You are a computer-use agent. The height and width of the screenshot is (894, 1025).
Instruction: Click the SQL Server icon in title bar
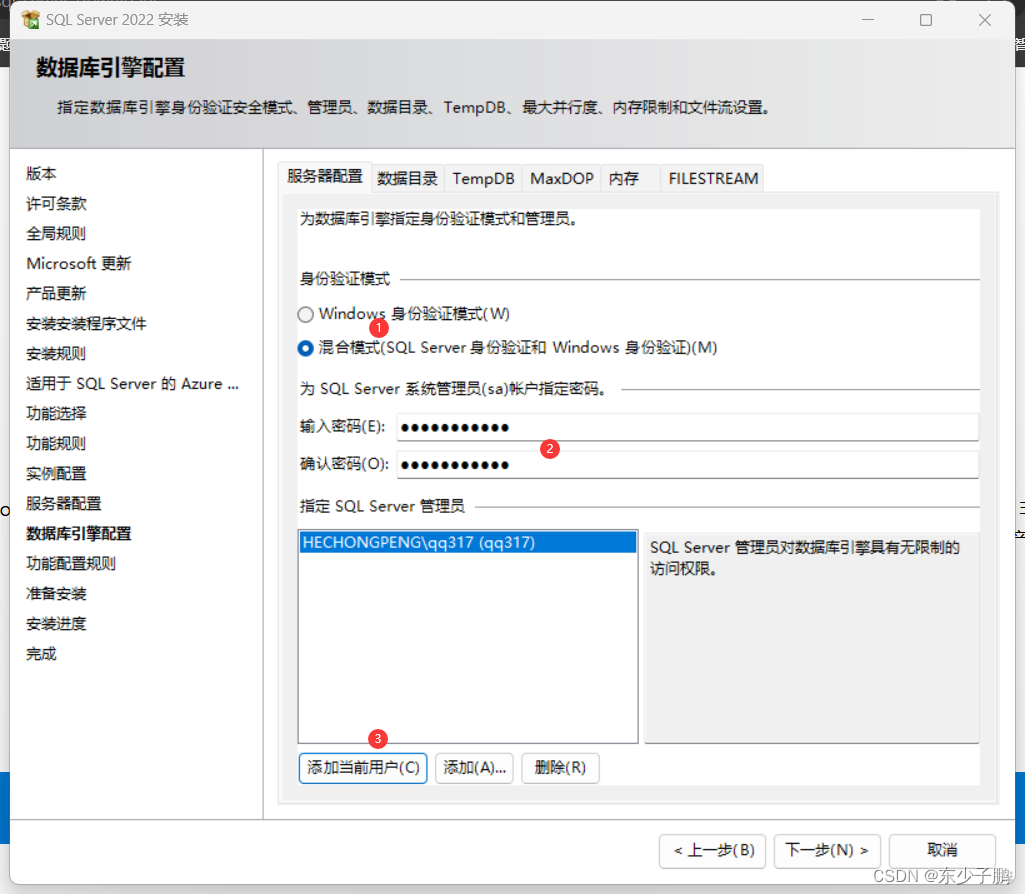(x=29, y=19)
